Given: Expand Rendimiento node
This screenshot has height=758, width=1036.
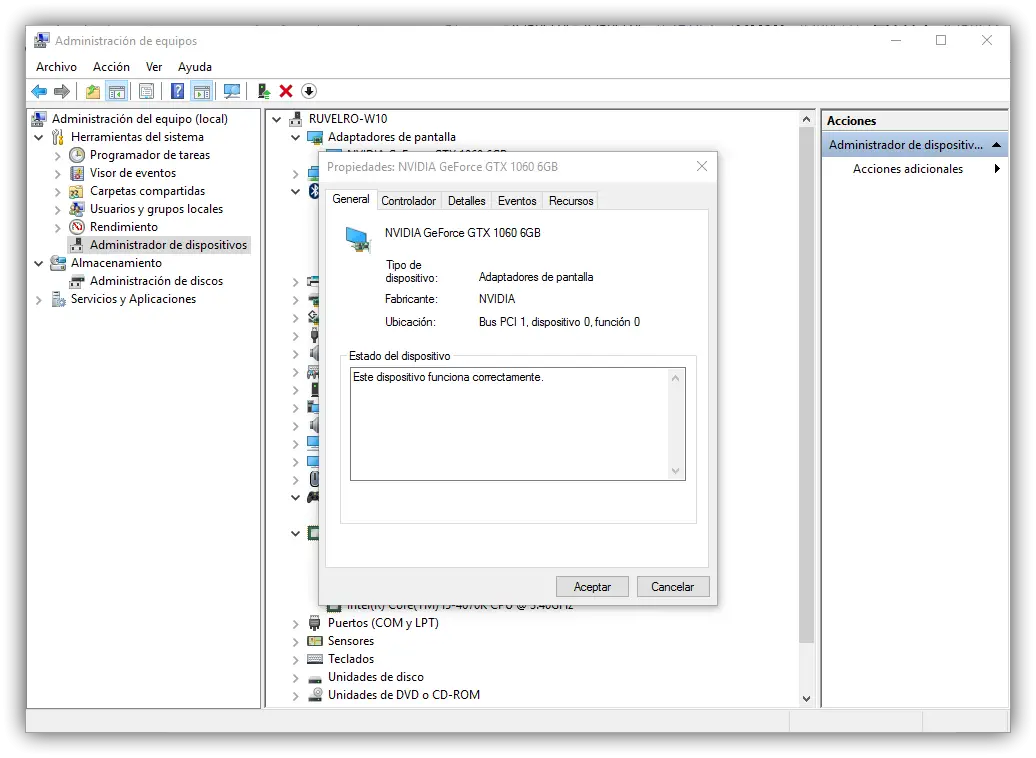Looking at the screenshot, I should [x=57, y=227].
